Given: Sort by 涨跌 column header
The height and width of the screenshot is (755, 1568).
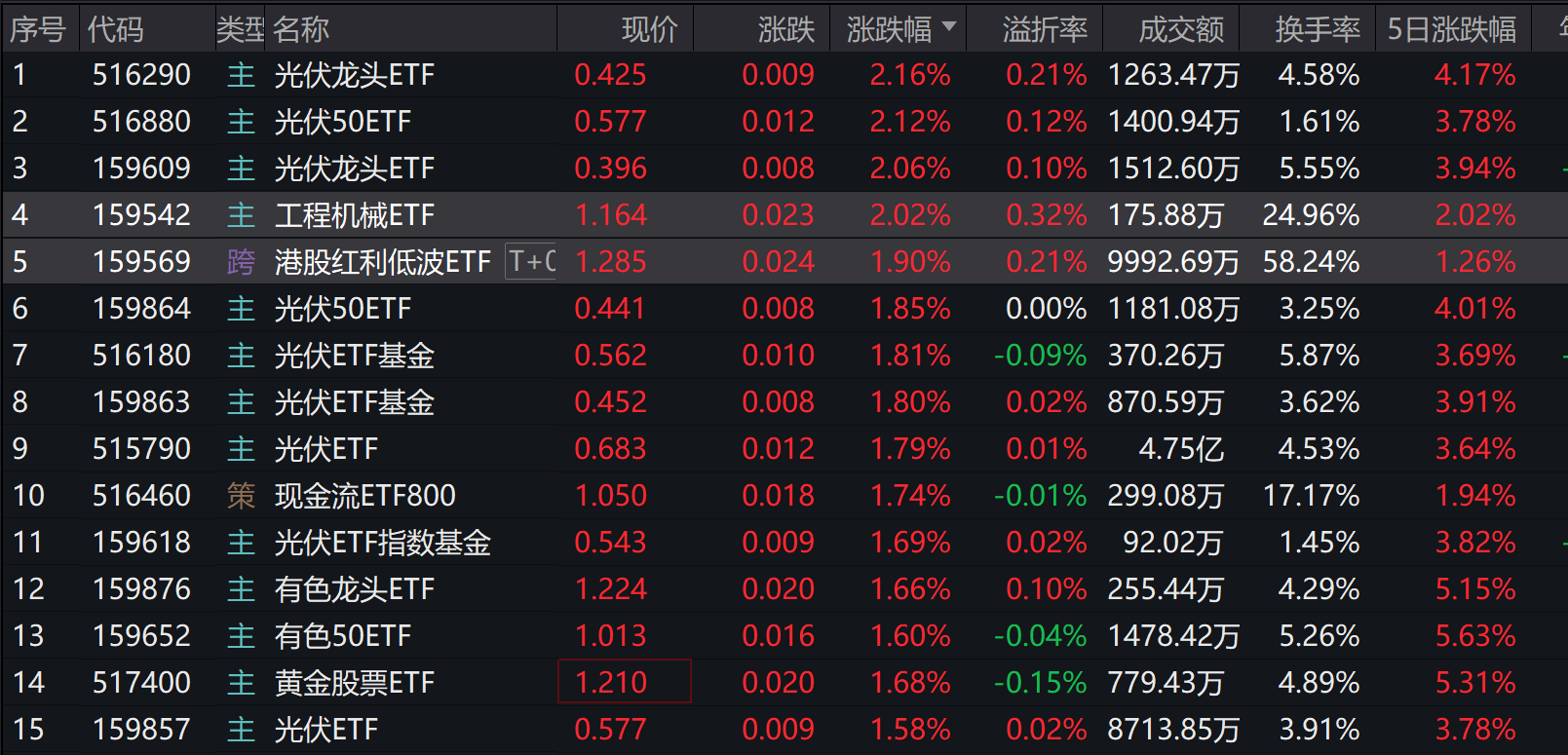Looking at the screenshot, I should click(x=786, y=30).
